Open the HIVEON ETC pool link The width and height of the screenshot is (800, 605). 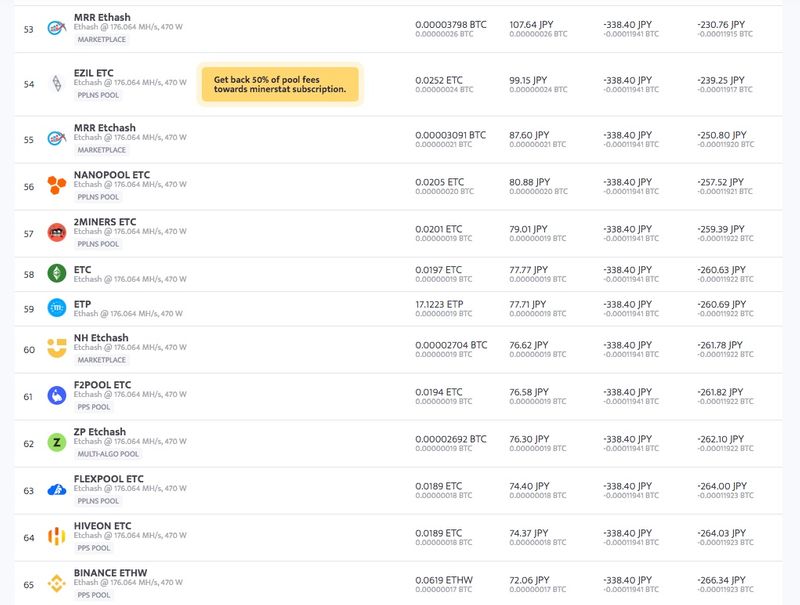coord(102,526)
